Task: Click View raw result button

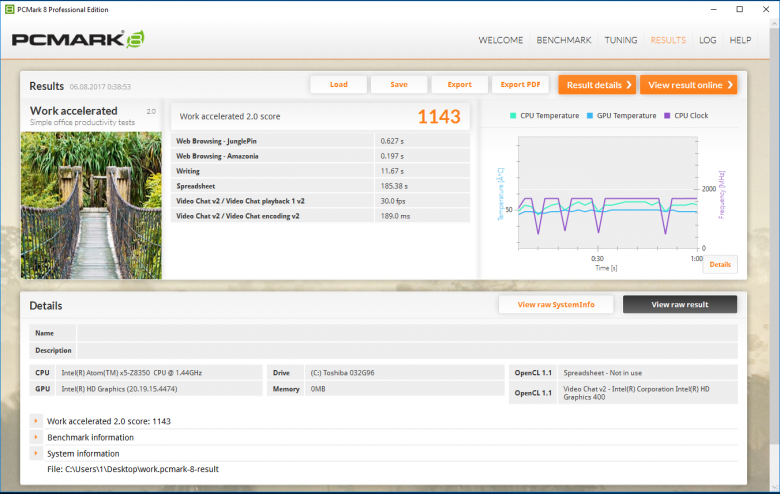Action: point(680,304)
